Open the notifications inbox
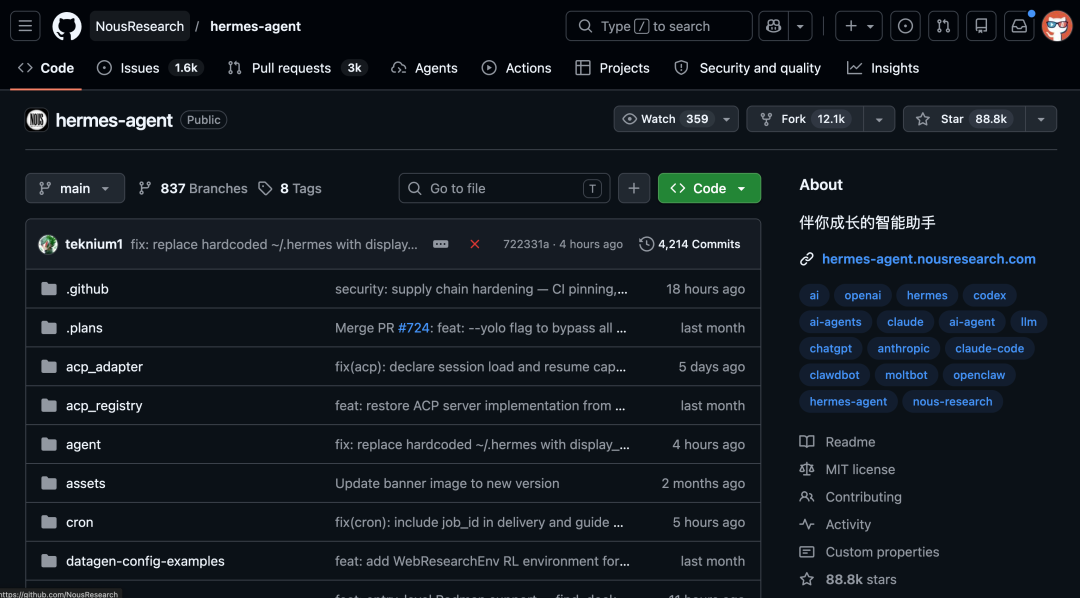Viewport: 1080px width, 598px height. coord(1019,26)
